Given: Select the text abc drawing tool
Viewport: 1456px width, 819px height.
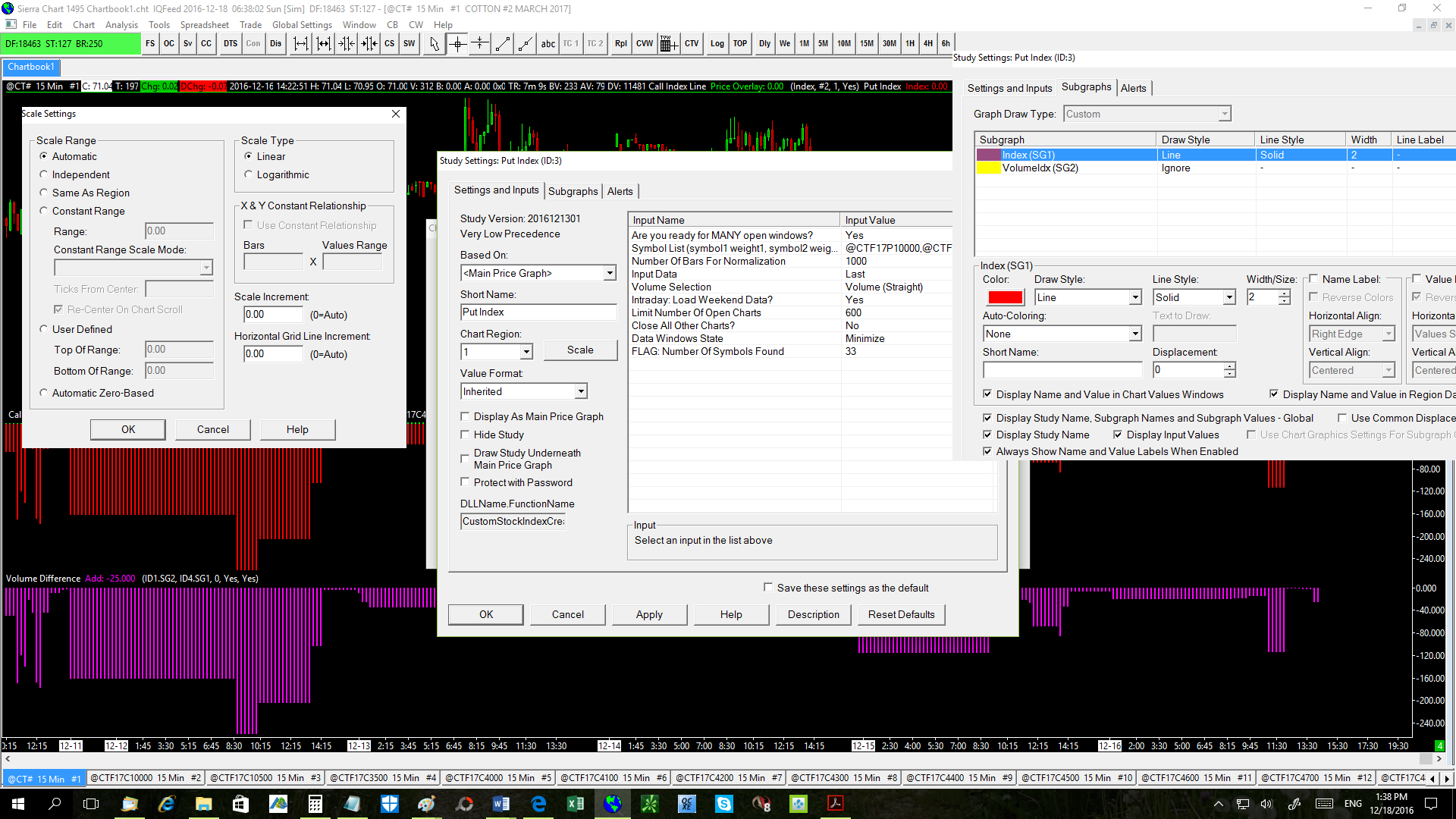Looking at the screenshot, I should 548,44.
